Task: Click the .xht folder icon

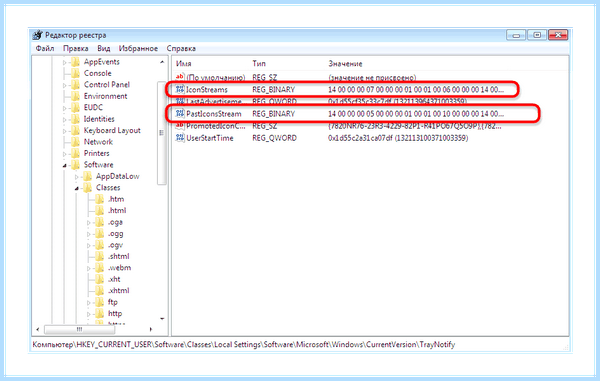Action: 99,279
